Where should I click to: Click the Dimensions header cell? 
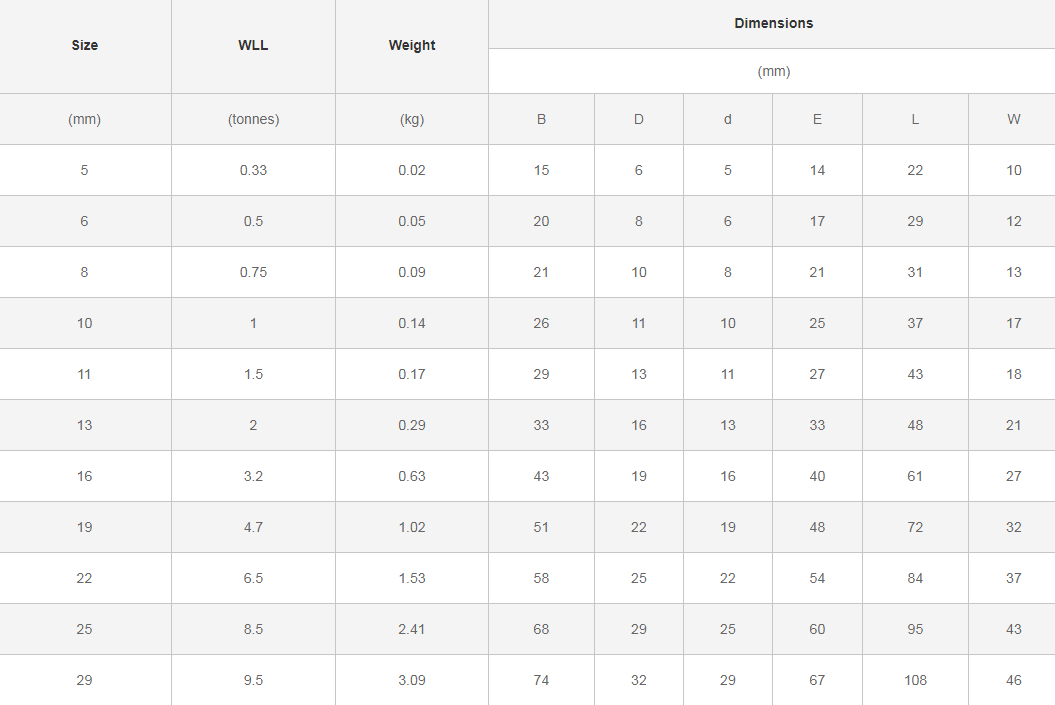[x=773, y=23]
